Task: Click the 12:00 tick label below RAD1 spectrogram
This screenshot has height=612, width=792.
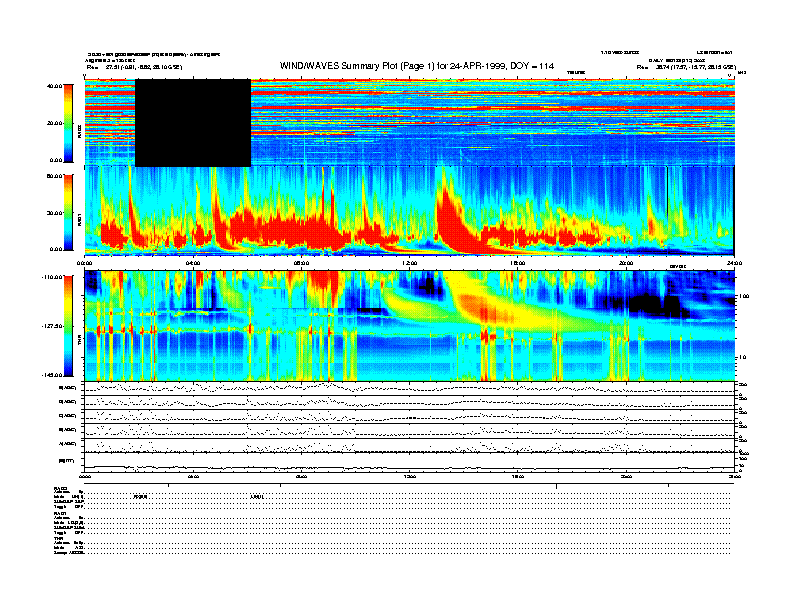Action: pyautogui.click(x=410, y=263)
